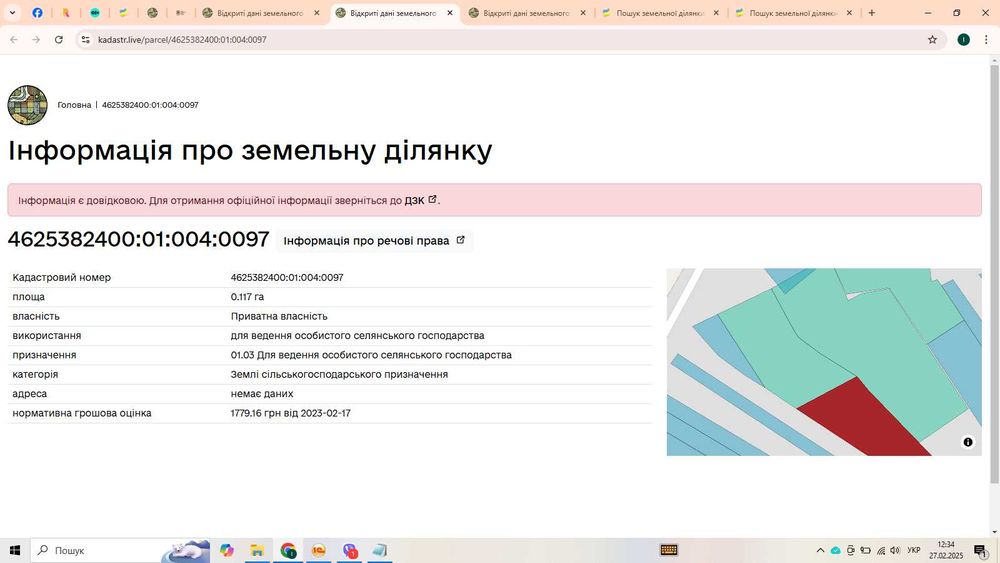Open the clock and calendar
Viewport: 1000px width, 563px height.
tap(946, 550)
